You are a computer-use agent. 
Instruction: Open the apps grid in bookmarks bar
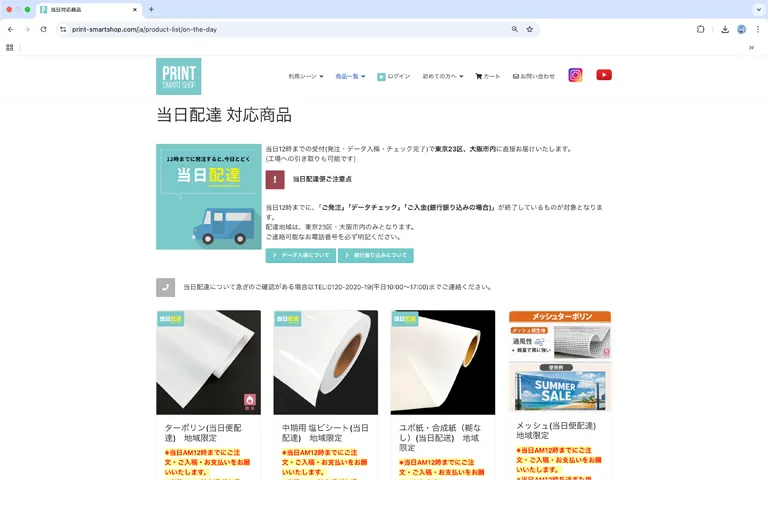click(x=9, y=48)
